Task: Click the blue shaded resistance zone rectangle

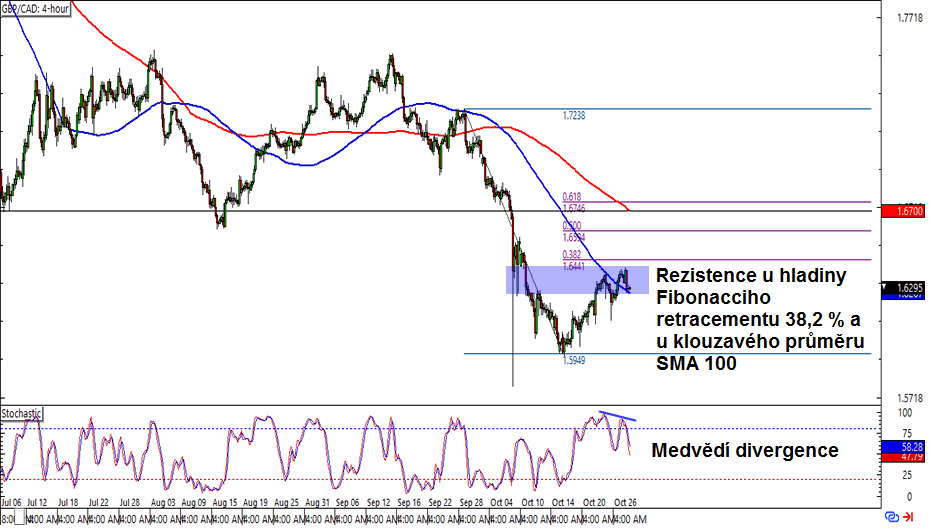Action: (x=577, y=280)
